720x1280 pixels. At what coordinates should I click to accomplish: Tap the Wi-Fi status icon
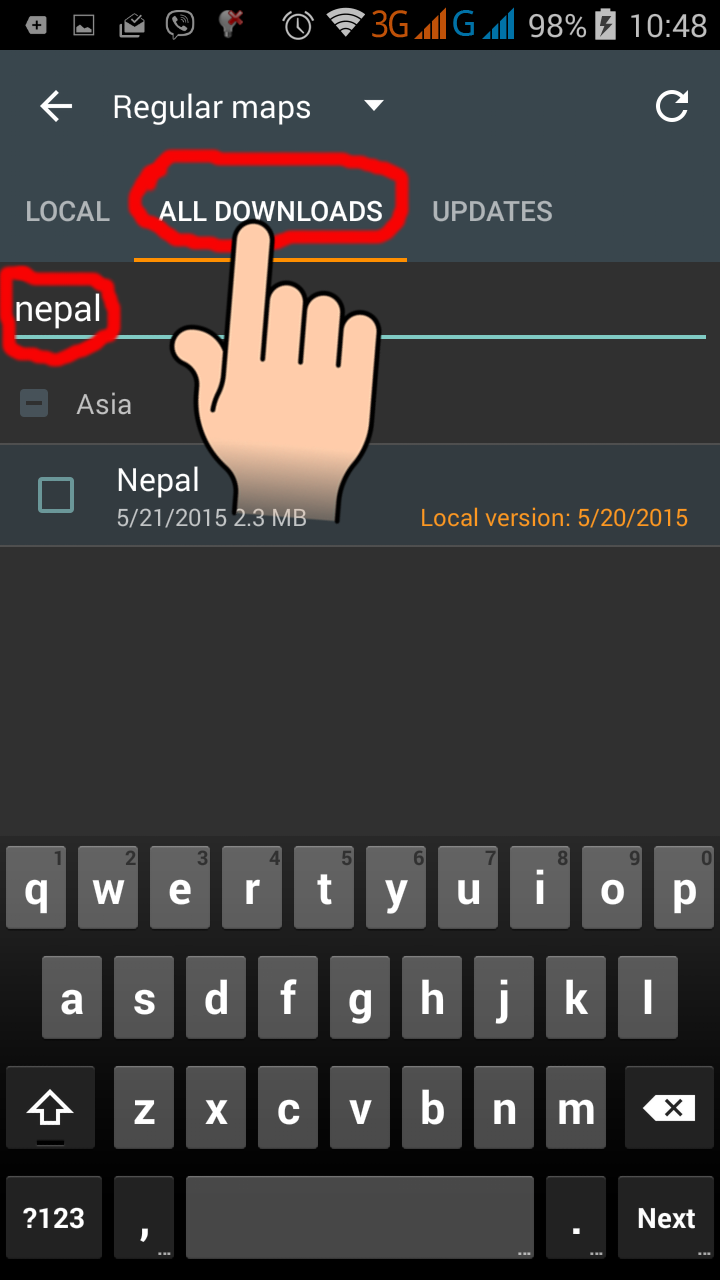[x=345, y=24]
